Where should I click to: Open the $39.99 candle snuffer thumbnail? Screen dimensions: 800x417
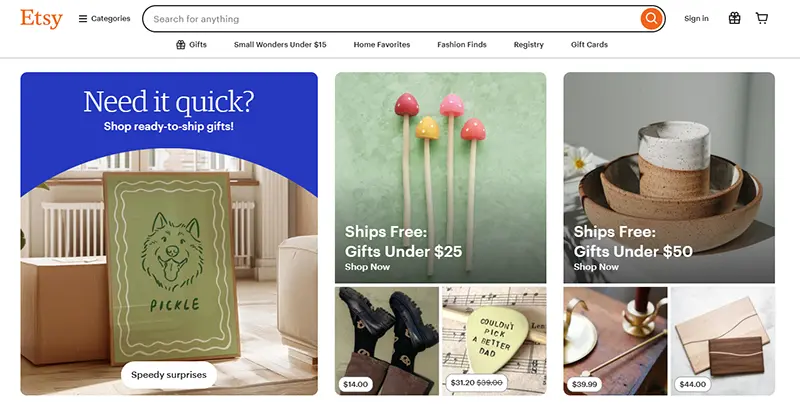[x=615, y=341]
